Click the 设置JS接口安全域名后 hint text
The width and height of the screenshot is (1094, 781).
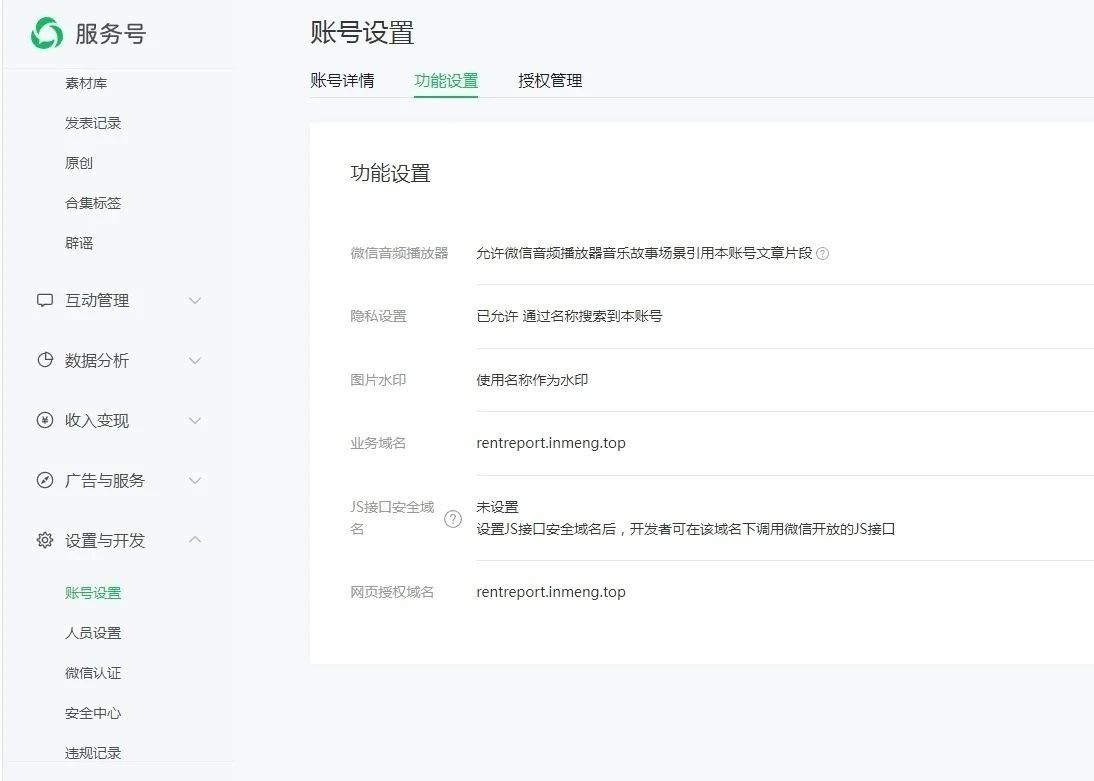[686, 529]
